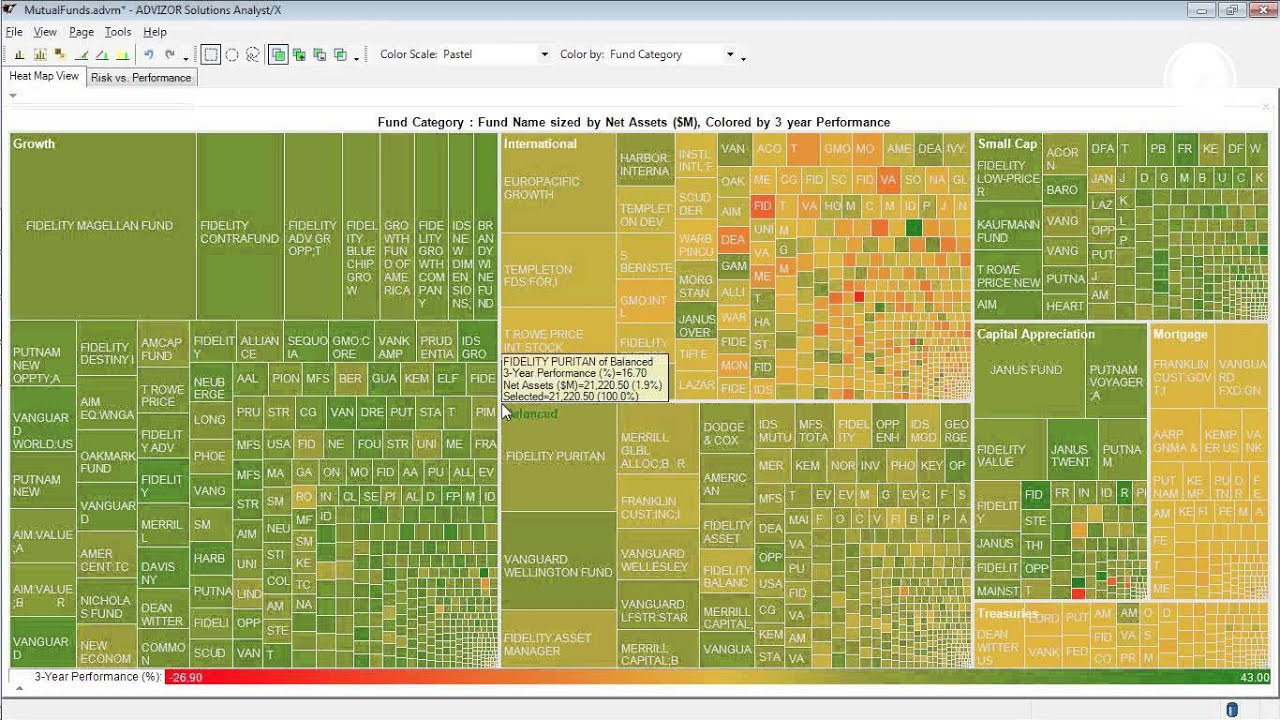1280x720 pixels.
Task: Click the FIDELITY MAGELLAN FUND cell
Action: 104,226
